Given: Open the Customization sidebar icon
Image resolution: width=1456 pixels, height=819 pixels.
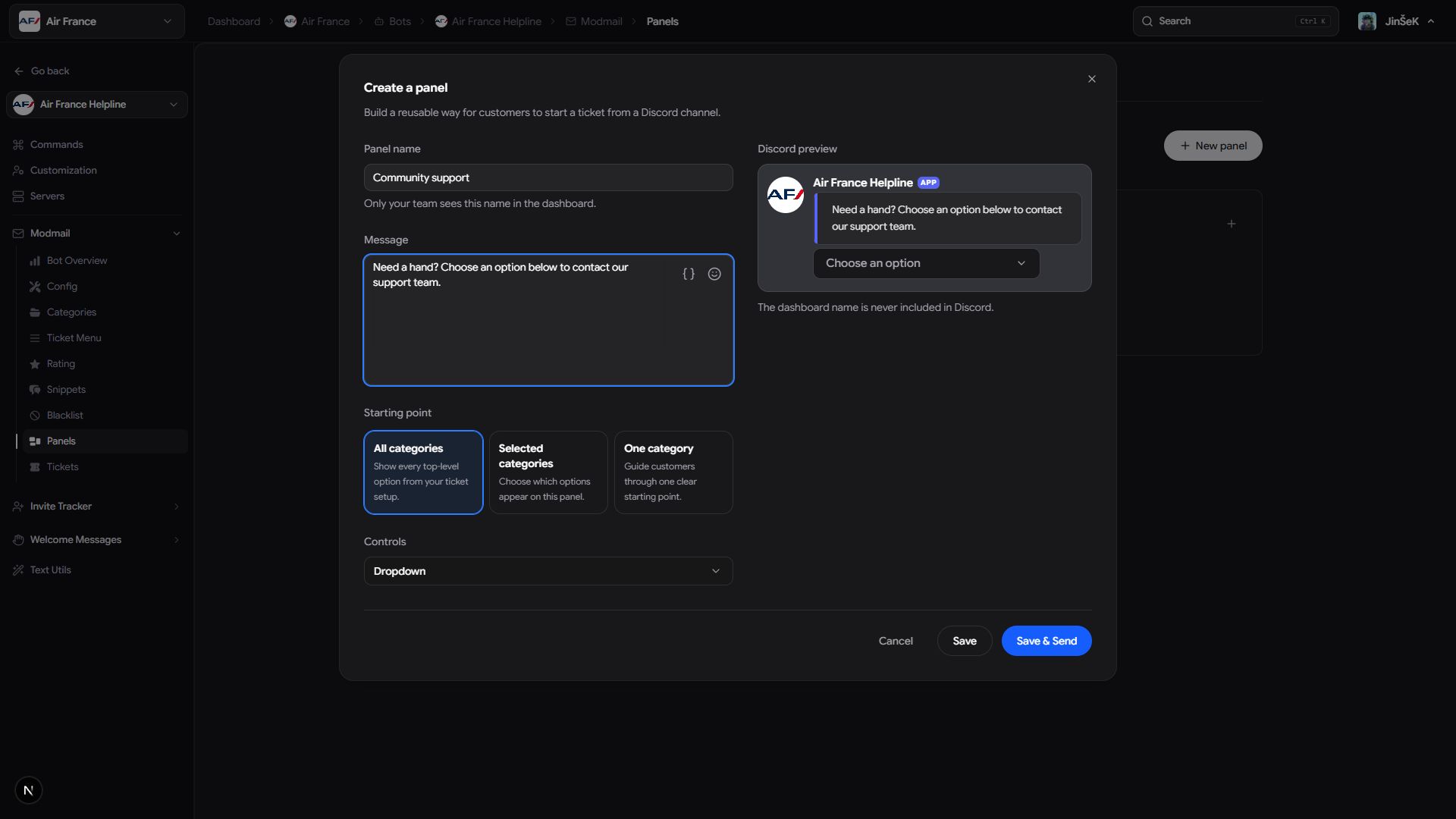Looking at the screenshot, I should pyautogui.click(x=18, y=171).
